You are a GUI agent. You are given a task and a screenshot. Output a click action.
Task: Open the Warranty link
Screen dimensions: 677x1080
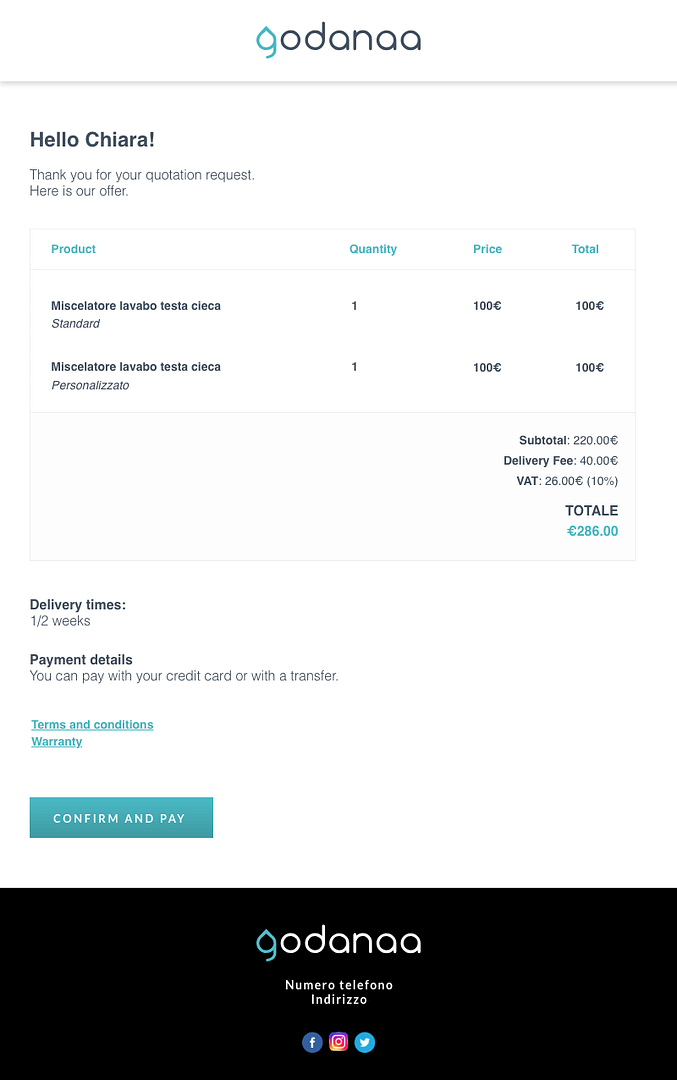(x=57, y=742)
